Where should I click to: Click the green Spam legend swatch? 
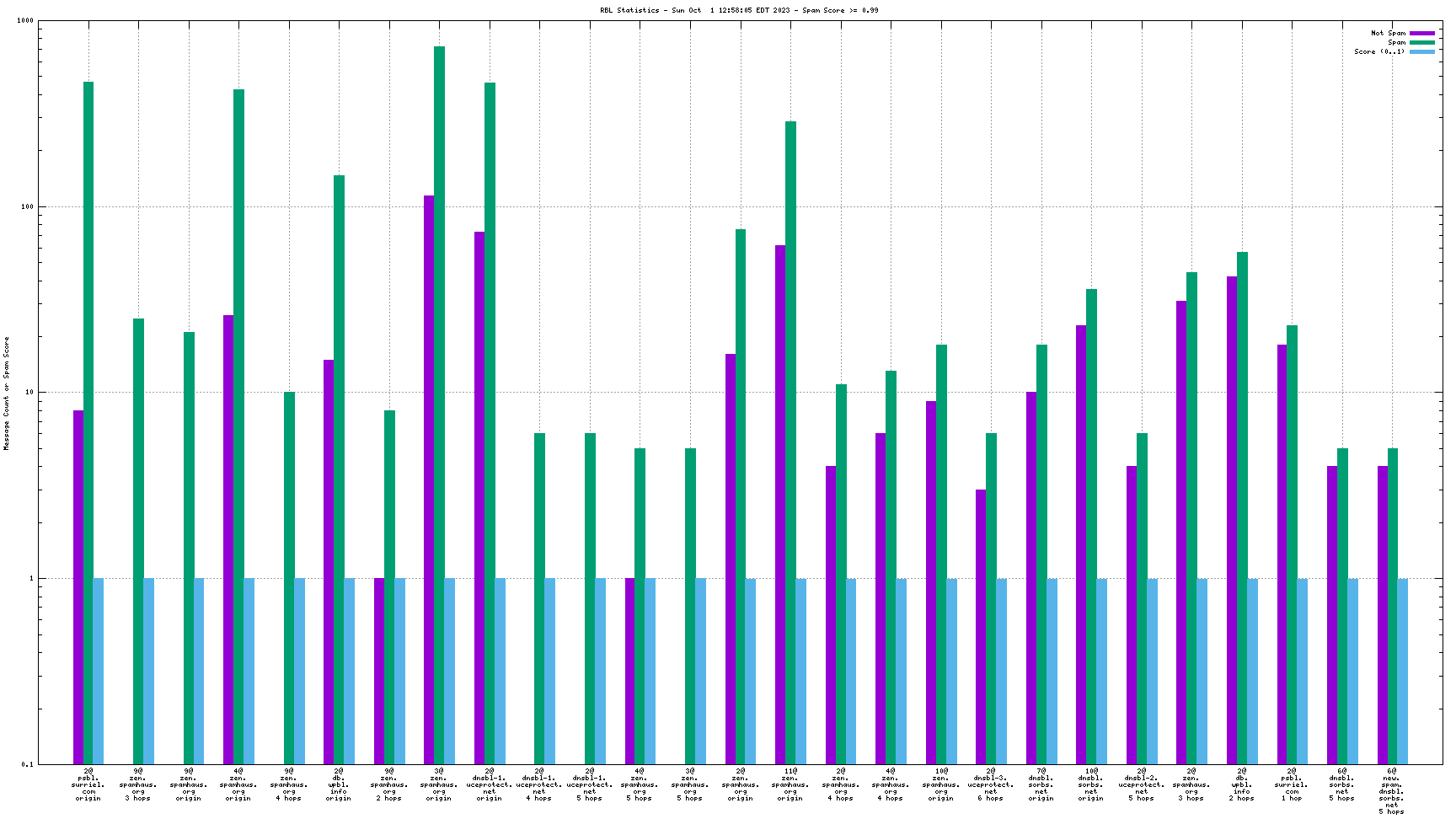(1421, 42)
